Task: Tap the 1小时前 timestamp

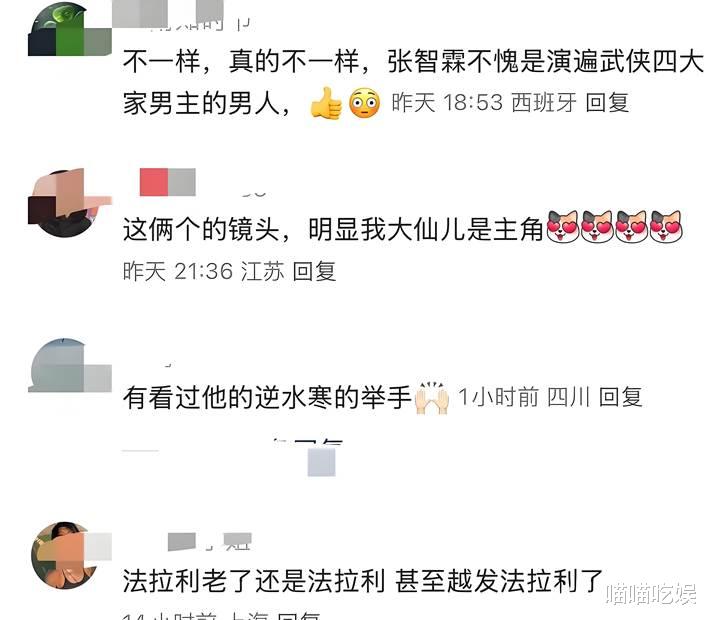Action: point(498,397)
